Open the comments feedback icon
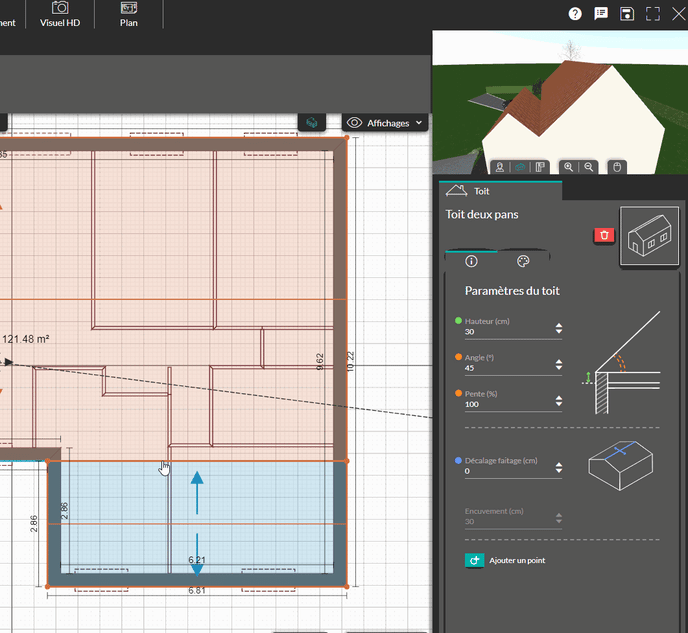The image size is (688, 633). pyautogui.click(x=601, y=14)
